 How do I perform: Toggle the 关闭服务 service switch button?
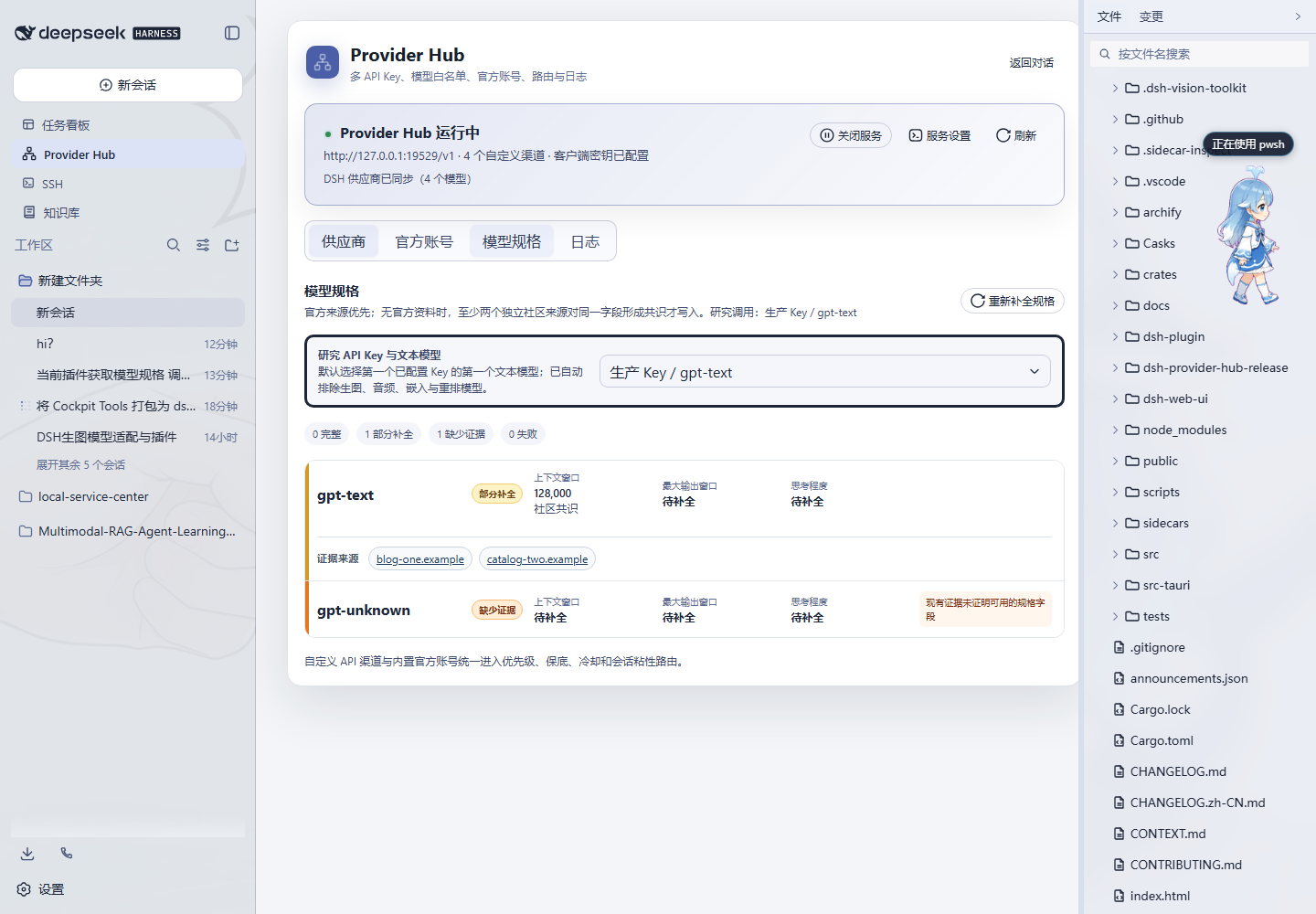click(x=851, y=135)
